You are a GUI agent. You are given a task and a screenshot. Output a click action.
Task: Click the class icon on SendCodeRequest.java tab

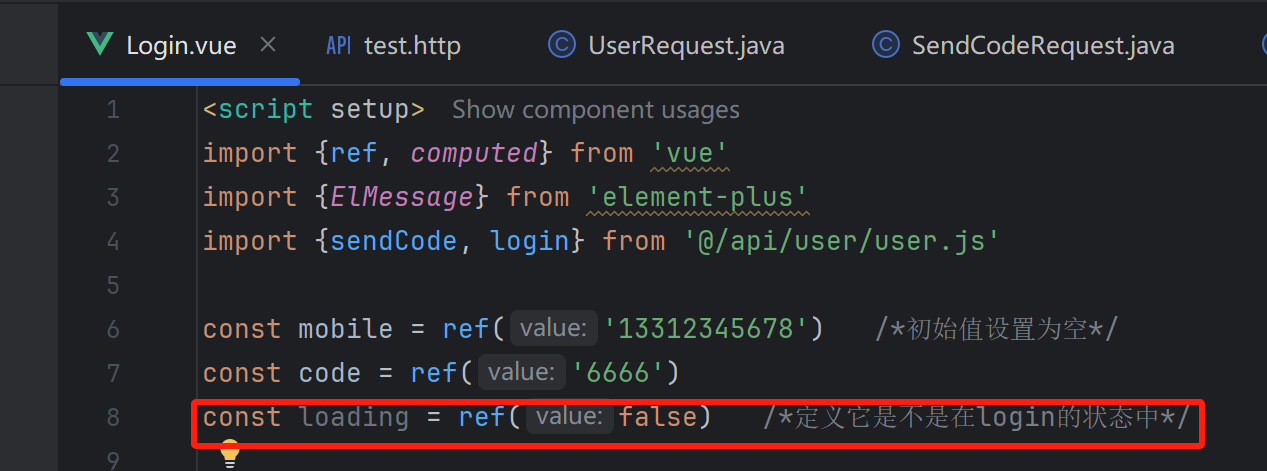point(886,45)
